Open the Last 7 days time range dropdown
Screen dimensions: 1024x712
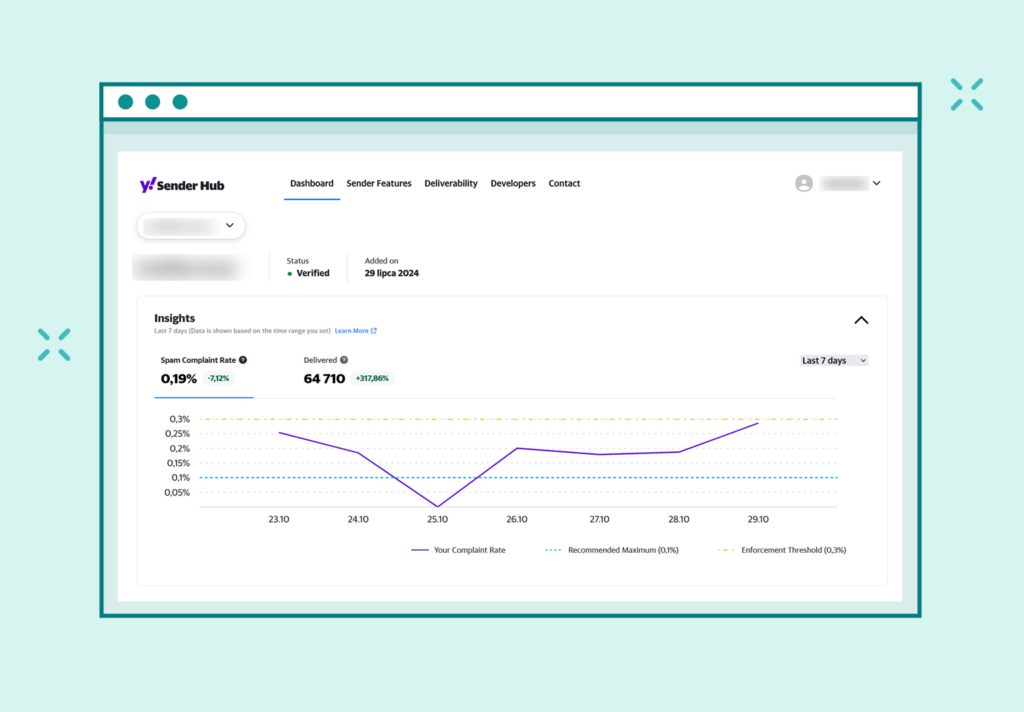[x=833, y=360]
